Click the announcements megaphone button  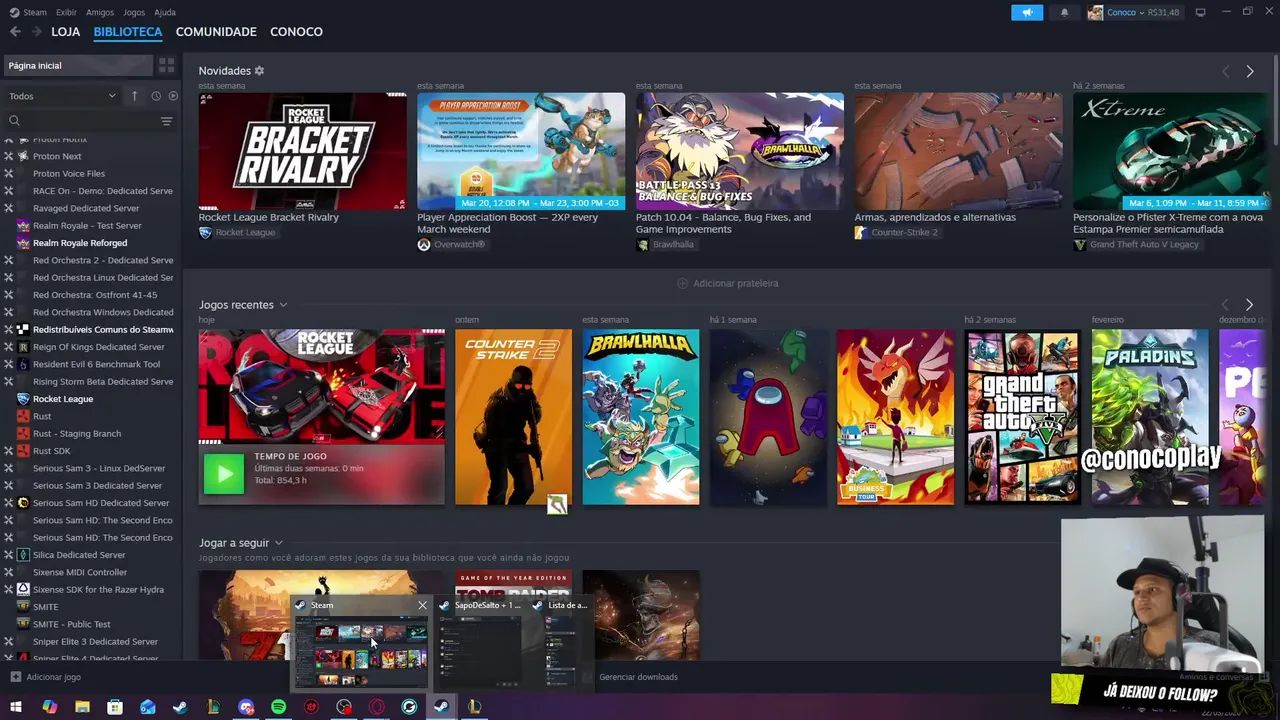click(1026, 12)
